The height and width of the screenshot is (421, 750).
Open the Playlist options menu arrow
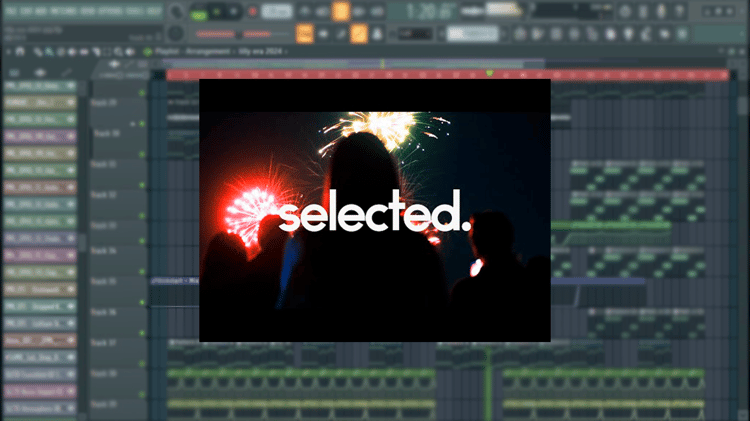click(8, 52)
